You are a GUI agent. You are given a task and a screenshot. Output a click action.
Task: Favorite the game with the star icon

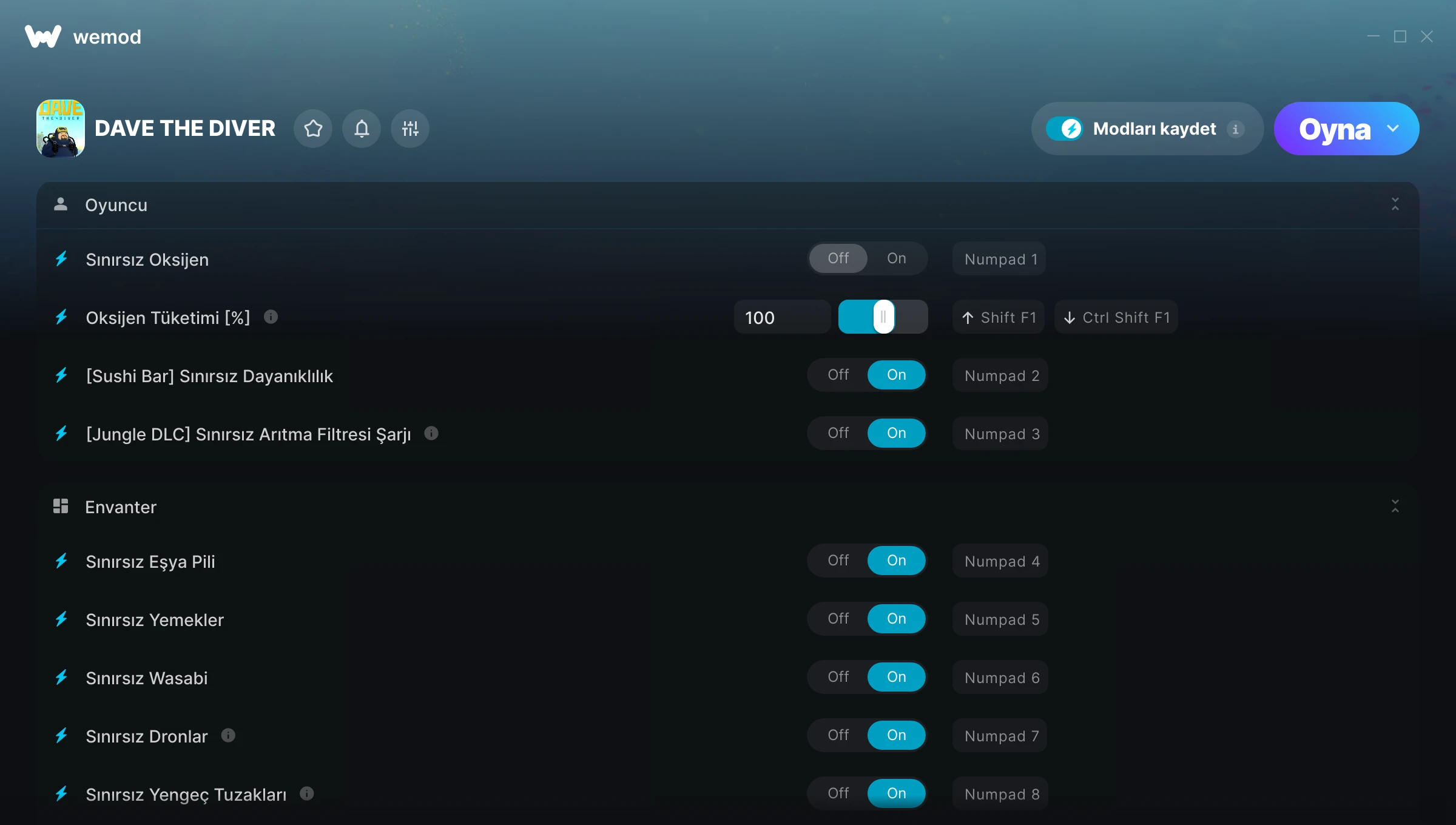pos(313,129)
